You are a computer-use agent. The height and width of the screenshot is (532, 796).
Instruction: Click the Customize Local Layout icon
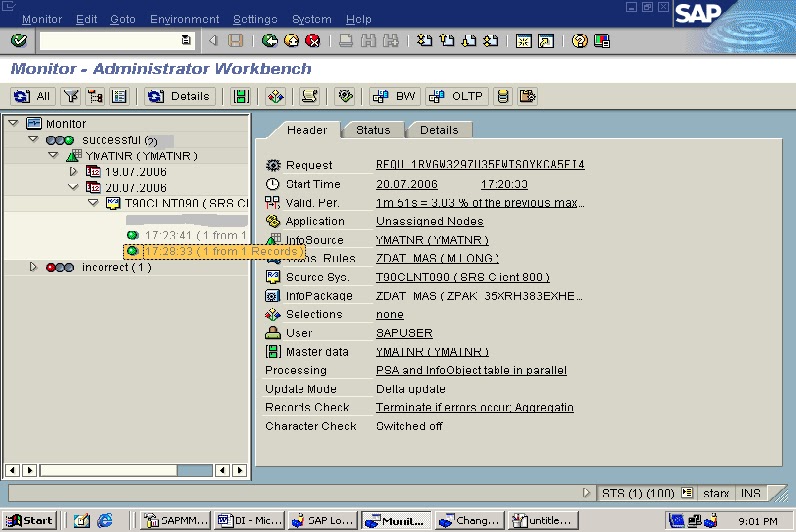point(602,41)
